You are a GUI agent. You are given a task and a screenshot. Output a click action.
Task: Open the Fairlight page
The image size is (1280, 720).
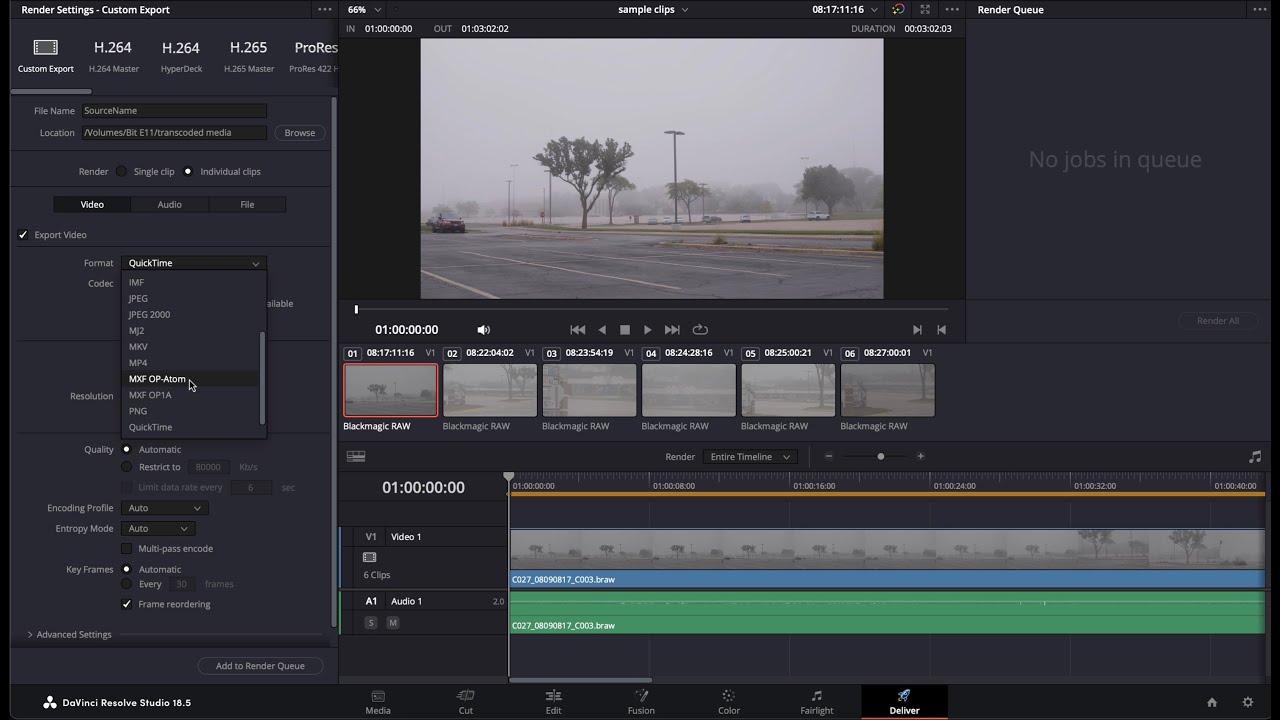(817, 702)
